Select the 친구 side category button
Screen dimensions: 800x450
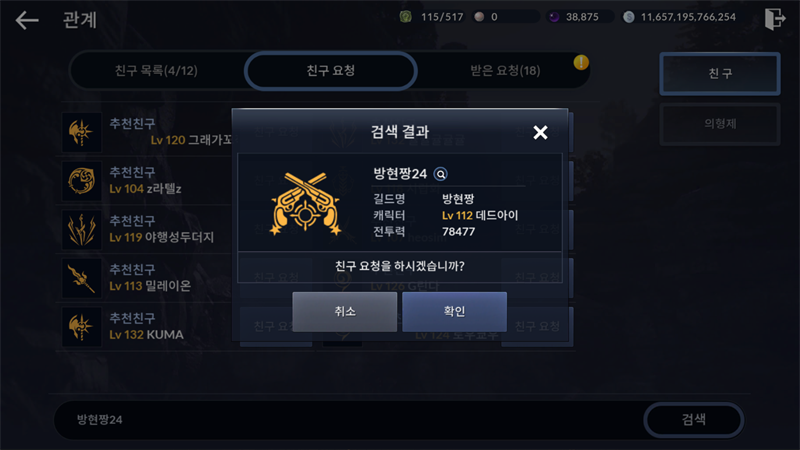click(x=720, y=73)
